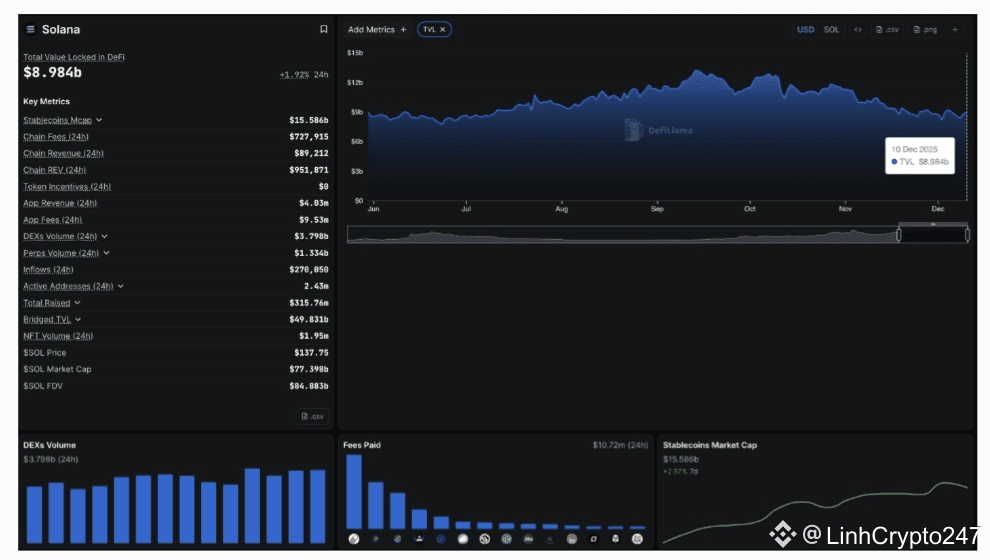The image size is (990, 560).
Task: Click the plus button at chart toolbar end
Action: point(955,30)
